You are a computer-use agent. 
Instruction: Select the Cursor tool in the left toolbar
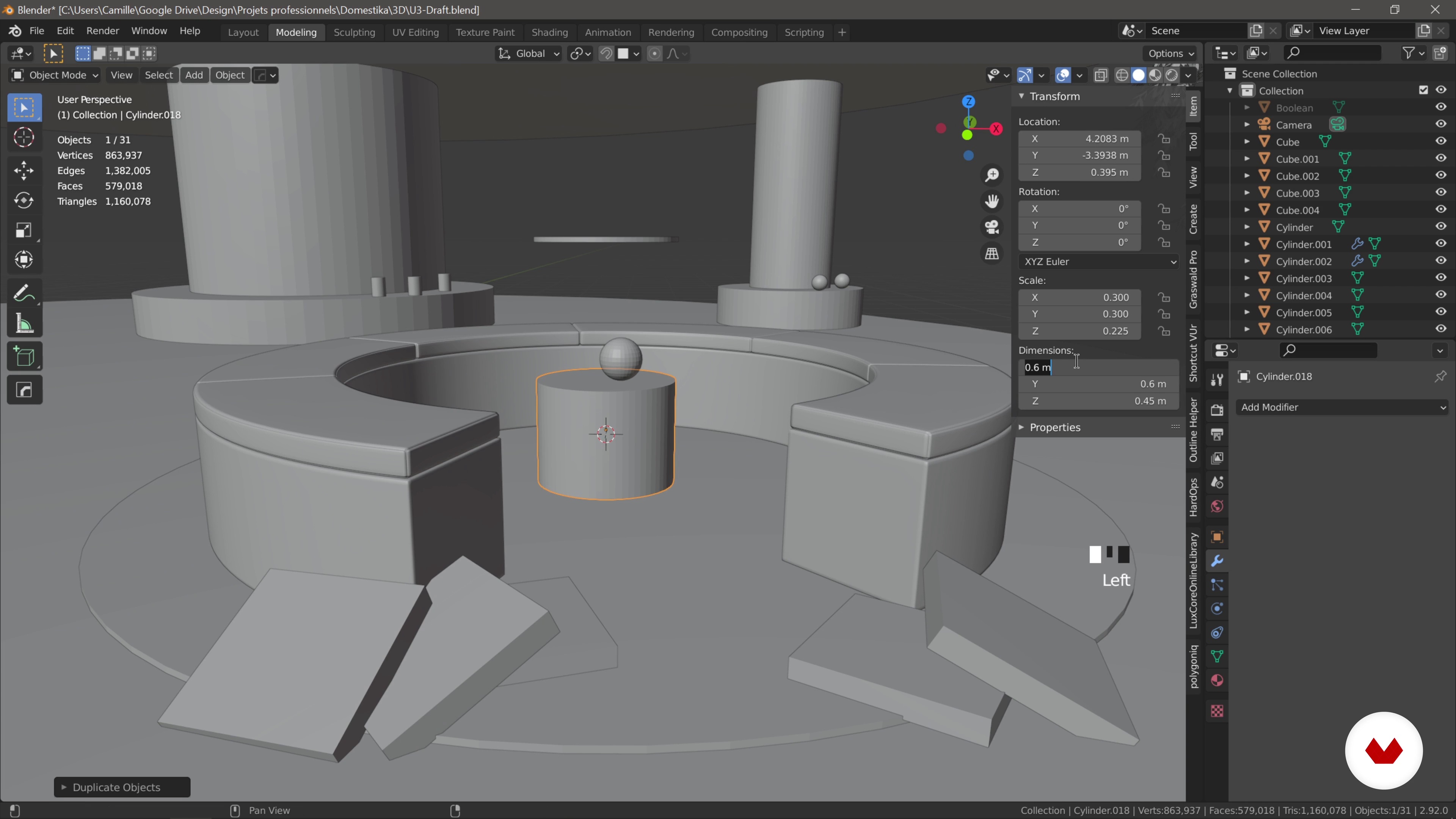[24, 137]
